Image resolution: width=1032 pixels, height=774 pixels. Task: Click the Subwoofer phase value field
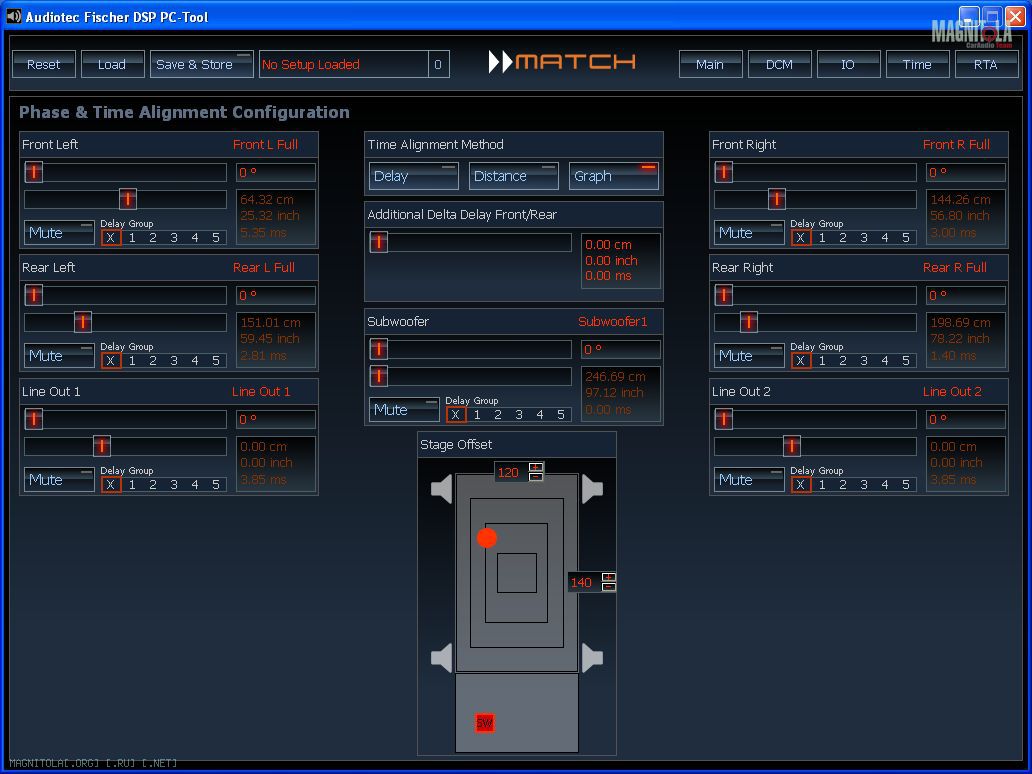coord(621,349)
